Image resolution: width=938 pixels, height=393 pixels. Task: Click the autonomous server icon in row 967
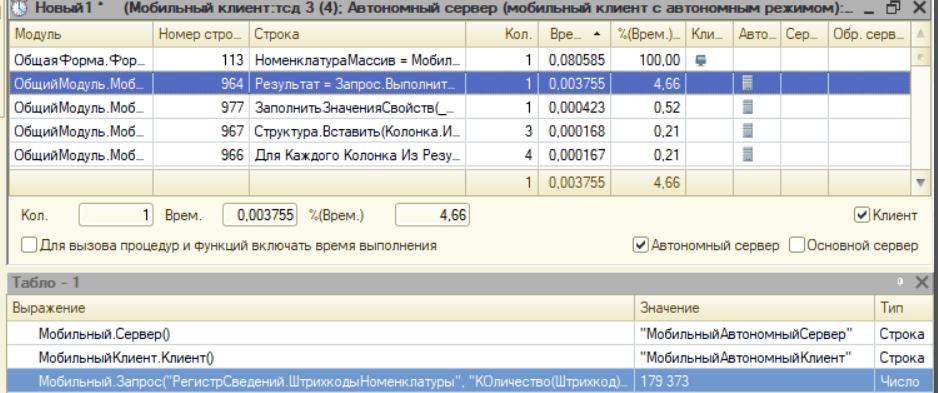tap(748, 132)
